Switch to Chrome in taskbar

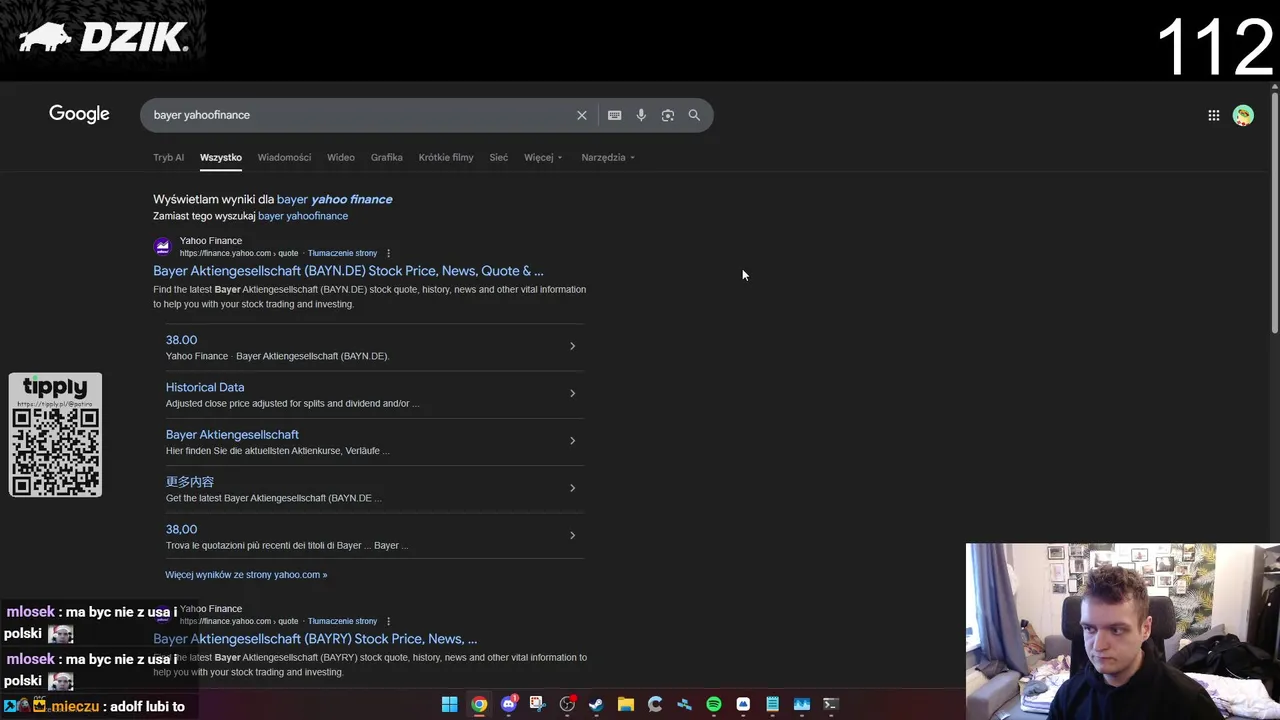coord(479,705)
